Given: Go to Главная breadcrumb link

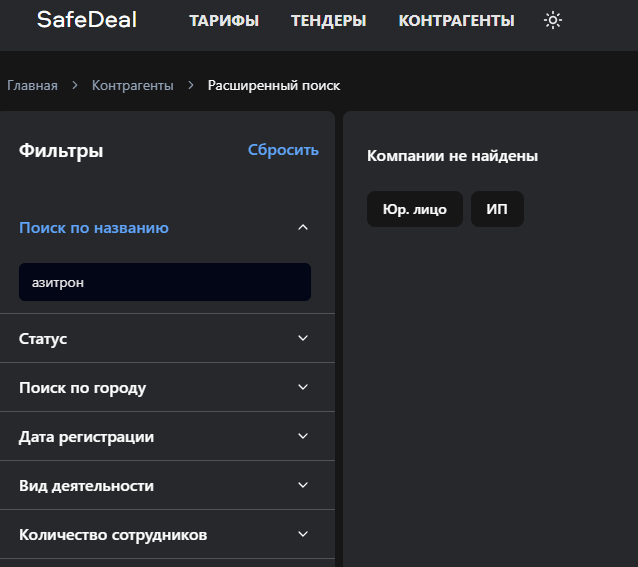Looking at the screenshot, I should (32, 86).
